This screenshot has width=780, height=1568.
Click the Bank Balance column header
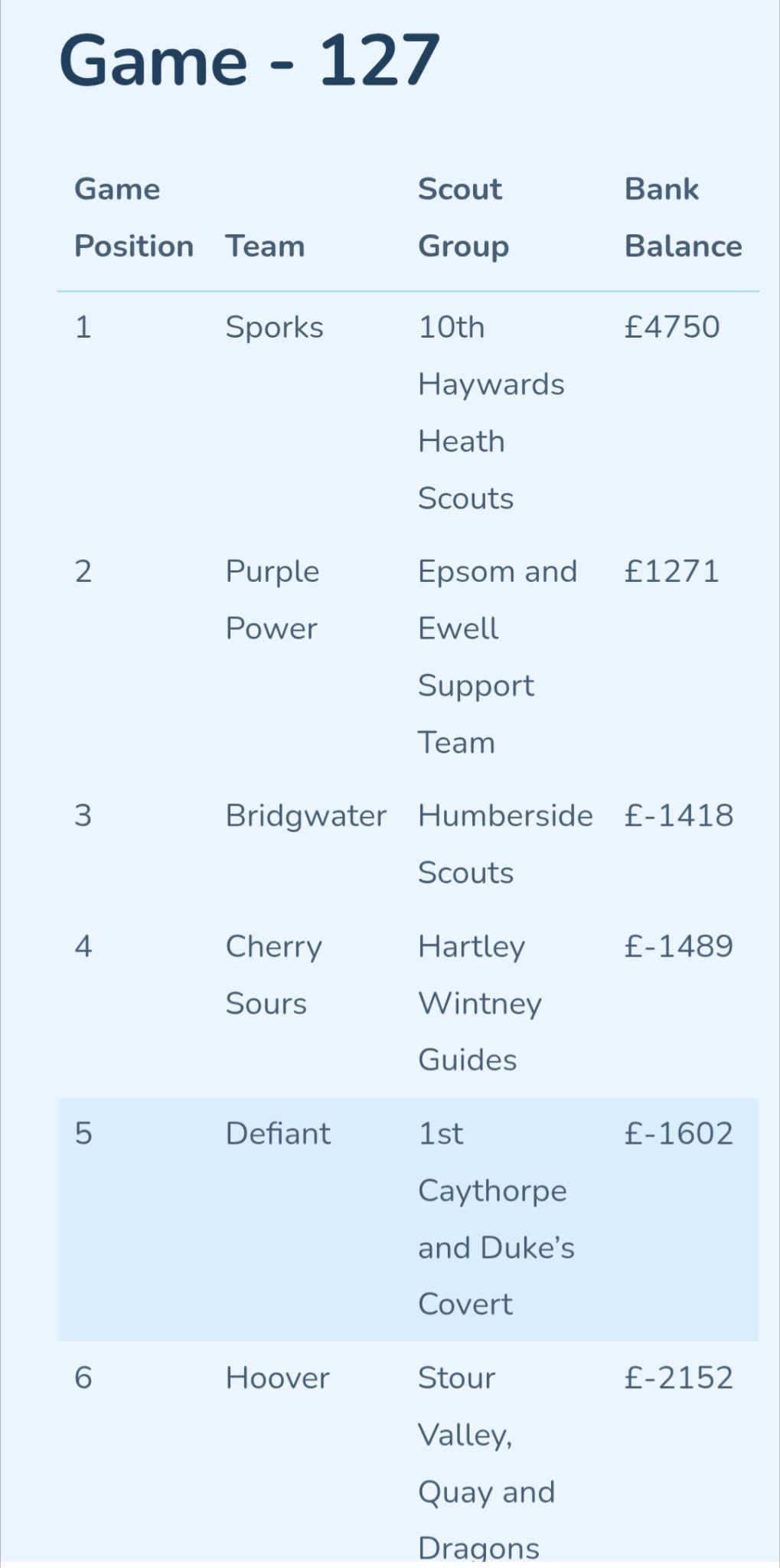pos(683,218)
